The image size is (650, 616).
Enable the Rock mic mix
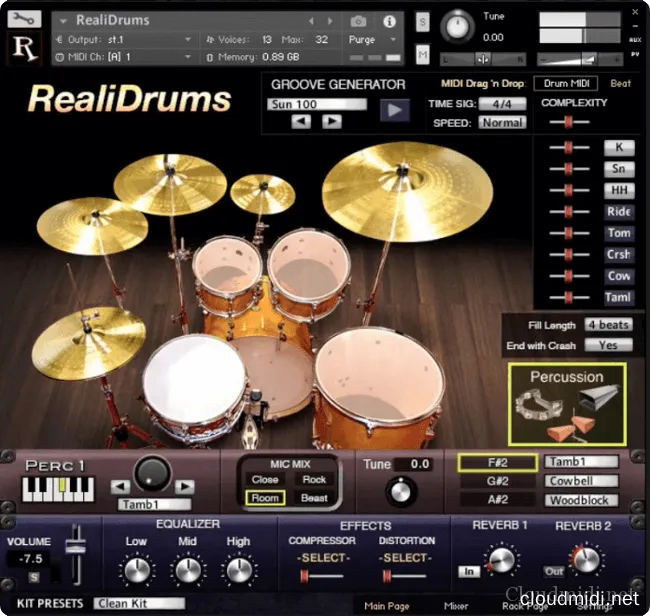314,480
